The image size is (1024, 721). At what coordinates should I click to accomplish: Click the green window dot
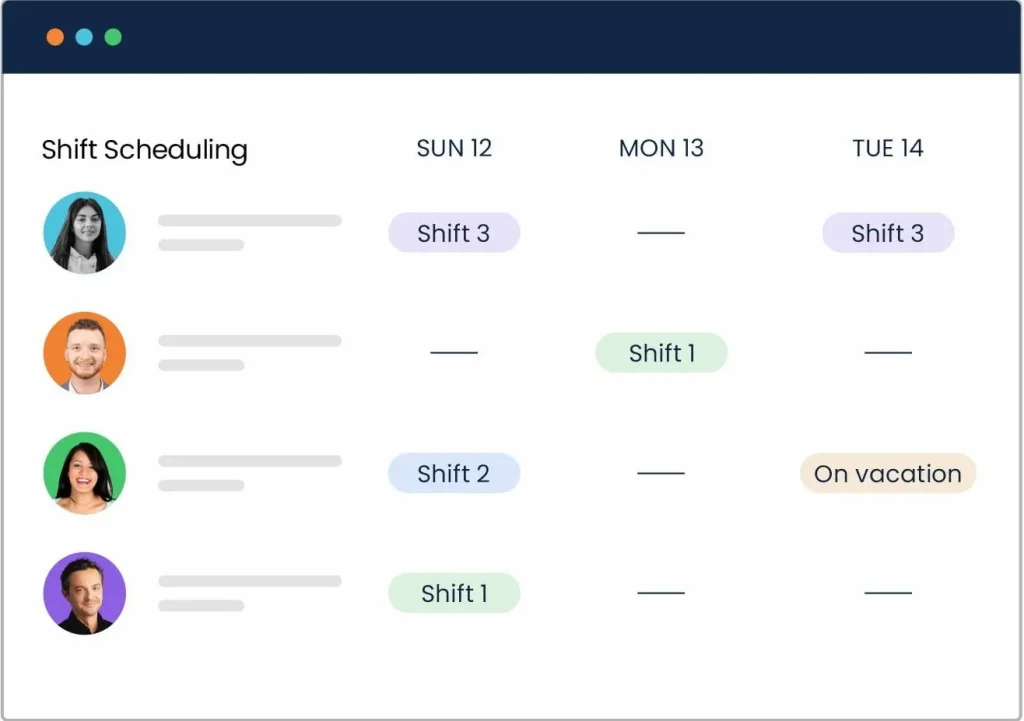tap(113, 37)
